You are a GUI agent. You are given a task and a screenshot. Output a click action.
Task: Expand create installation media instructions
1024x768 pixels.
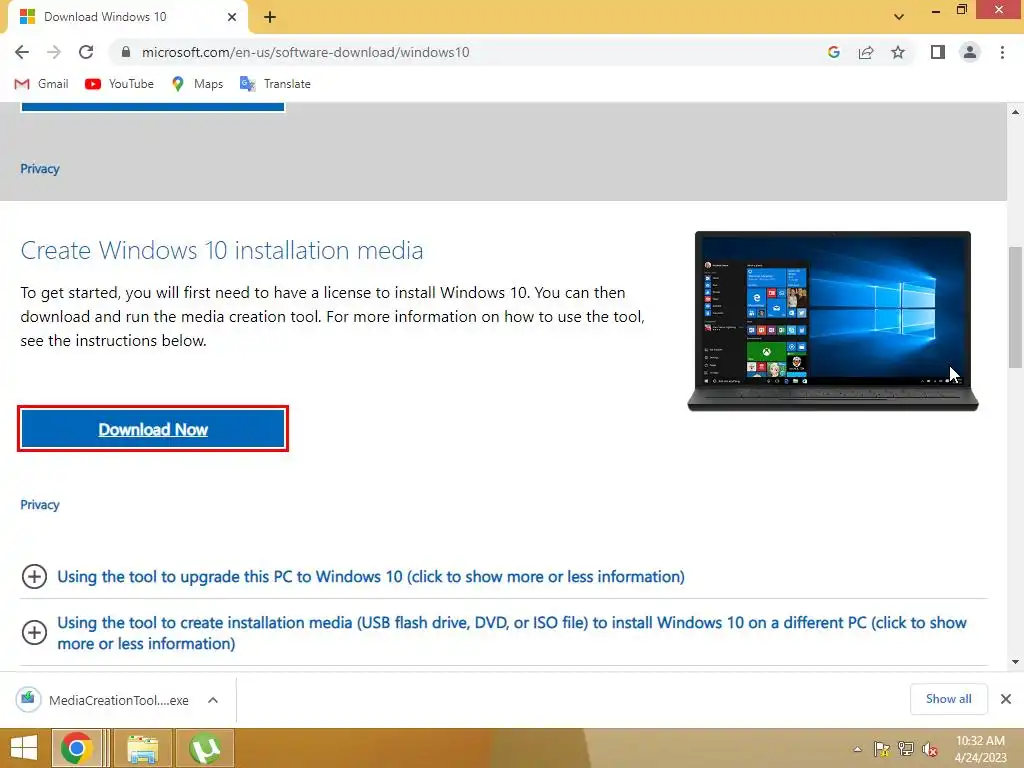pyautogui.click(x=494, y=633)
